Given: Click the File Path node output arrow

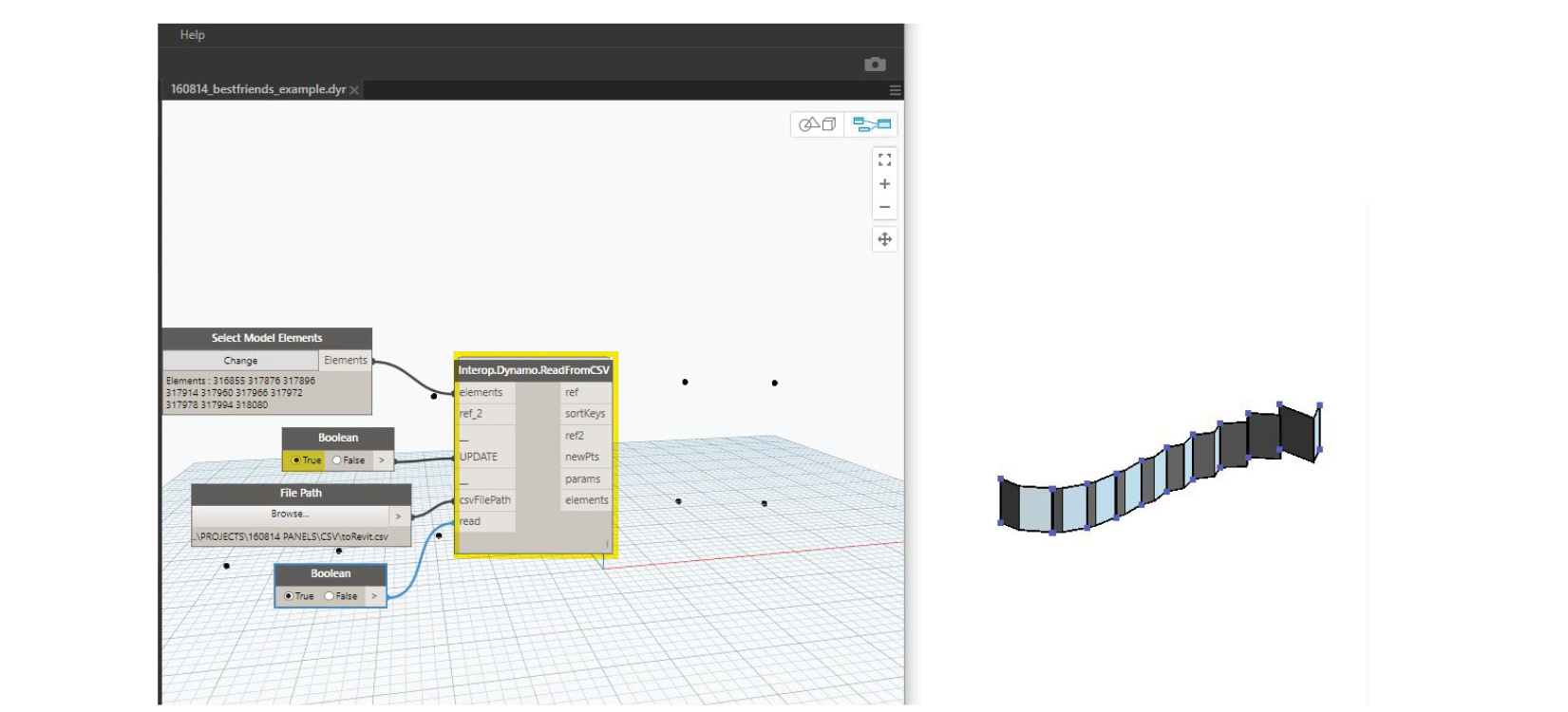Looking at the screenshot, I should pyautogui.click(x=399, y=515).
